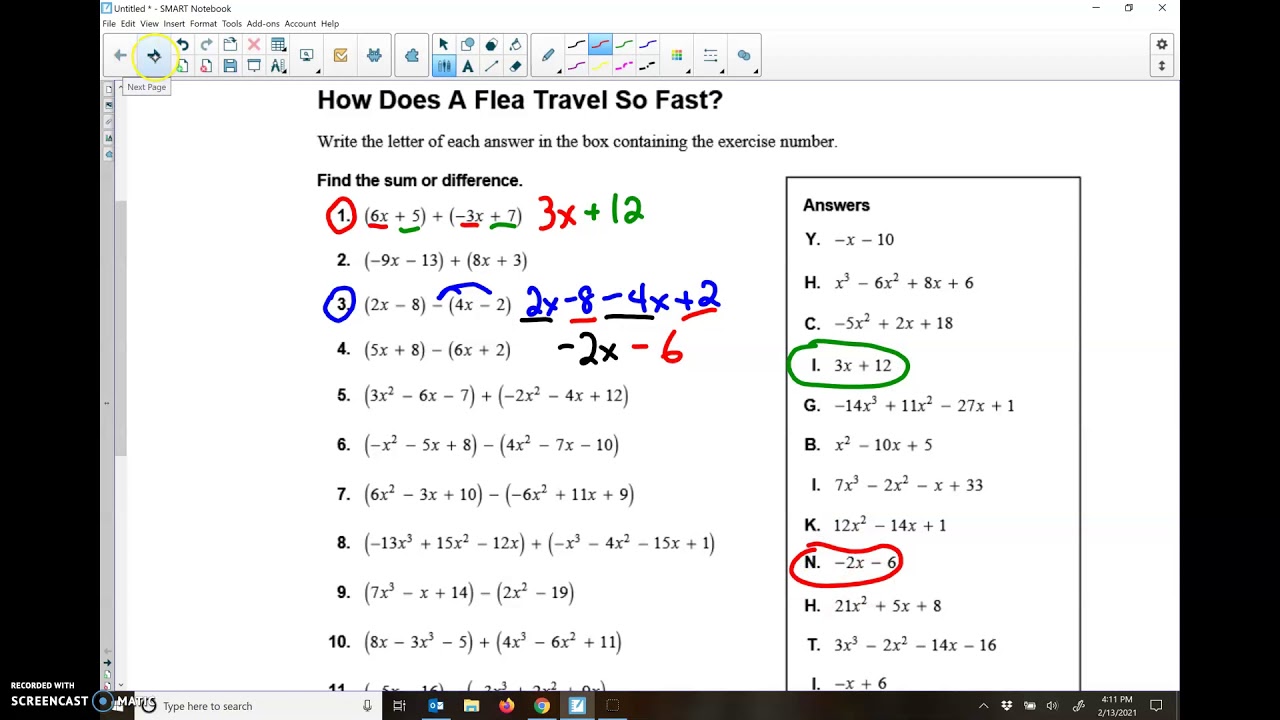Open toolbar settings gear
The width and height of the screenshot is (1280, 720).
pyautogui.click(x=1161, y=45)
